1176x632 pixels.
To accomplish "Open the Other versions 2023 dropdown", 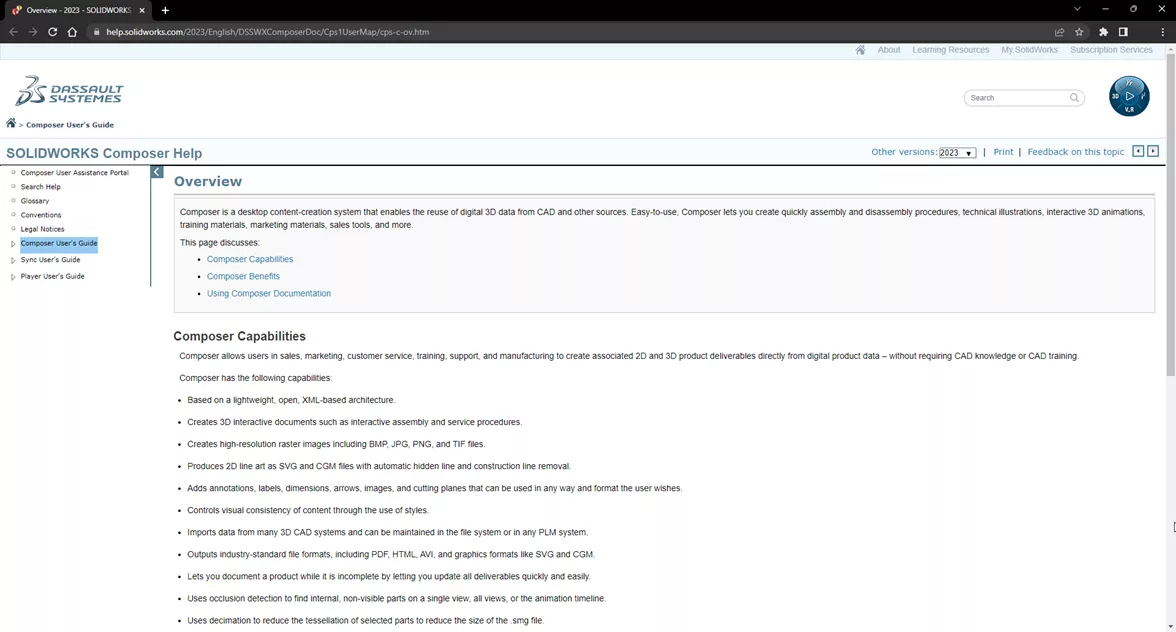I will [x=956, y=152].
